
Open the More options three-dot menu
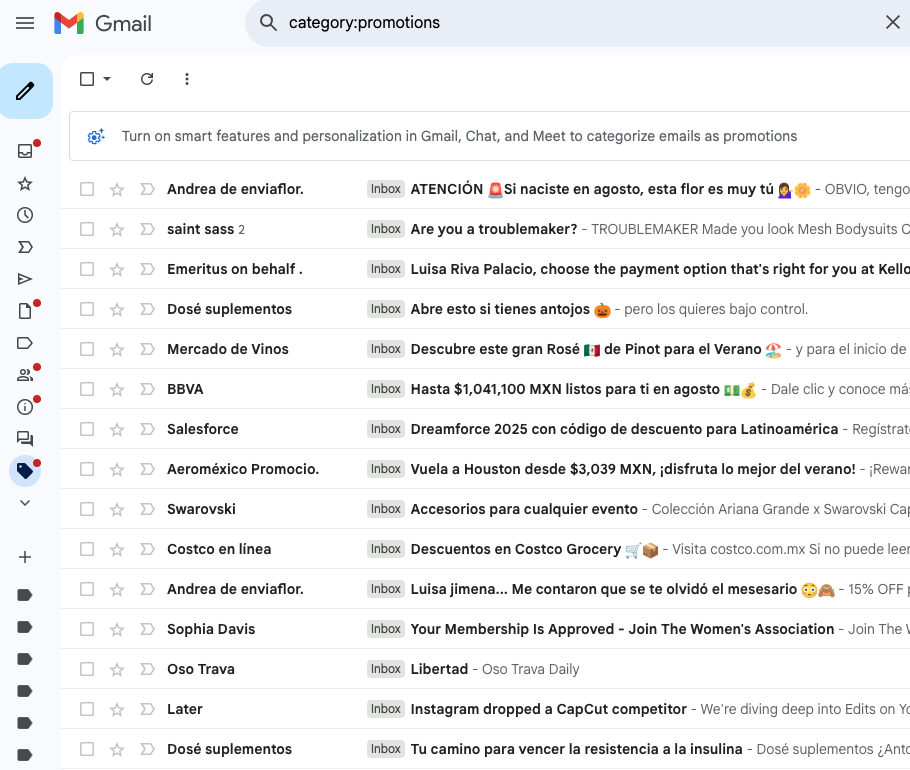point(187,79)
